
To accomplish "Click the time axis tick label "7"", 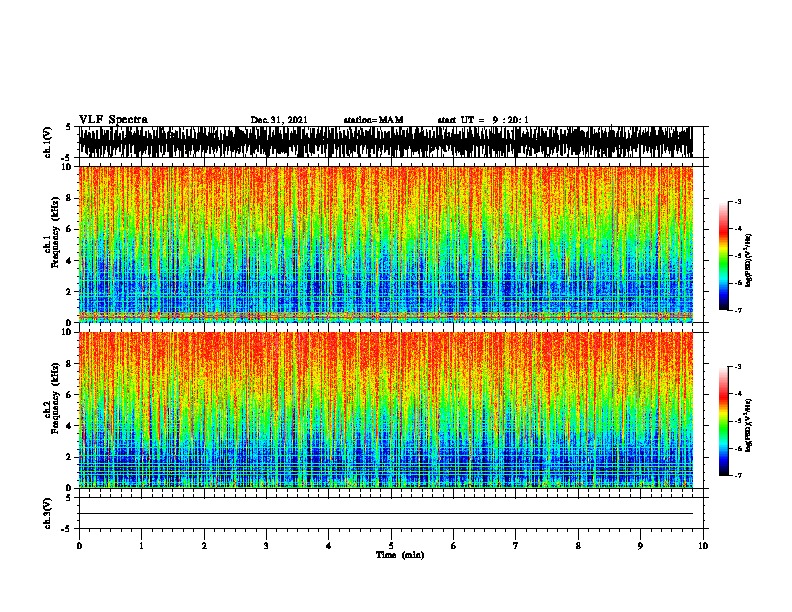I will [x=516, y=546].
